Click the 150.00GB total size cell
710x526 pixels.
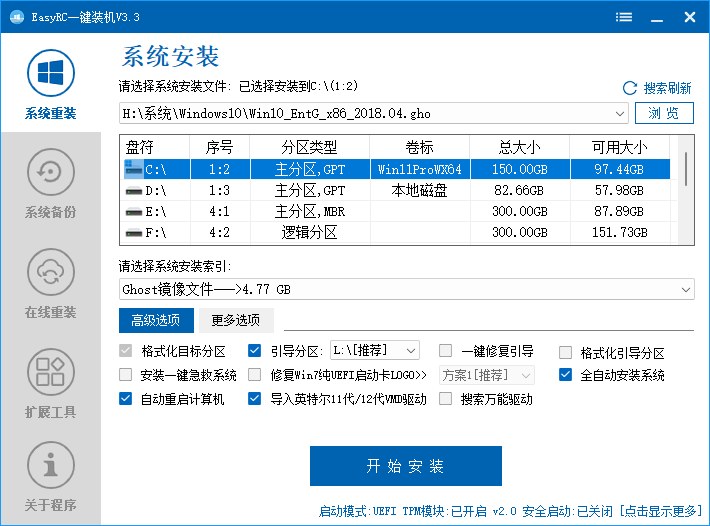(x=520, y=169)
